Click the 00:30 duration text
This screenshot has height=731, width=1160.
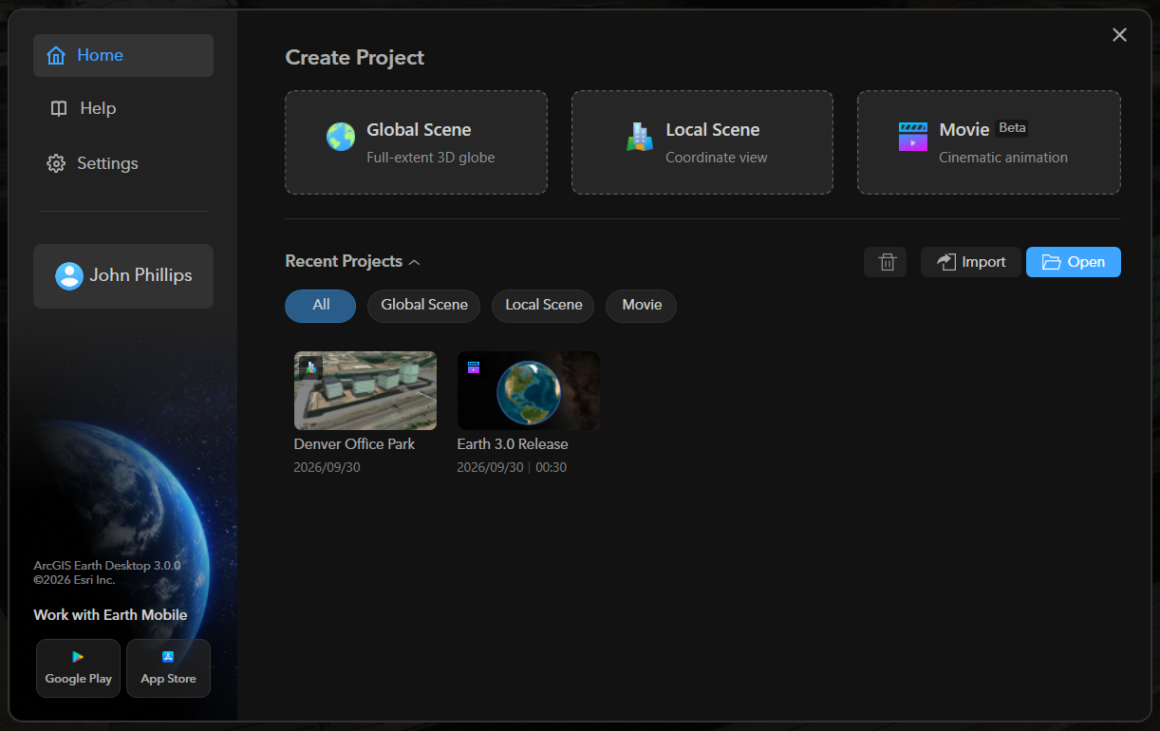[551, 468]
